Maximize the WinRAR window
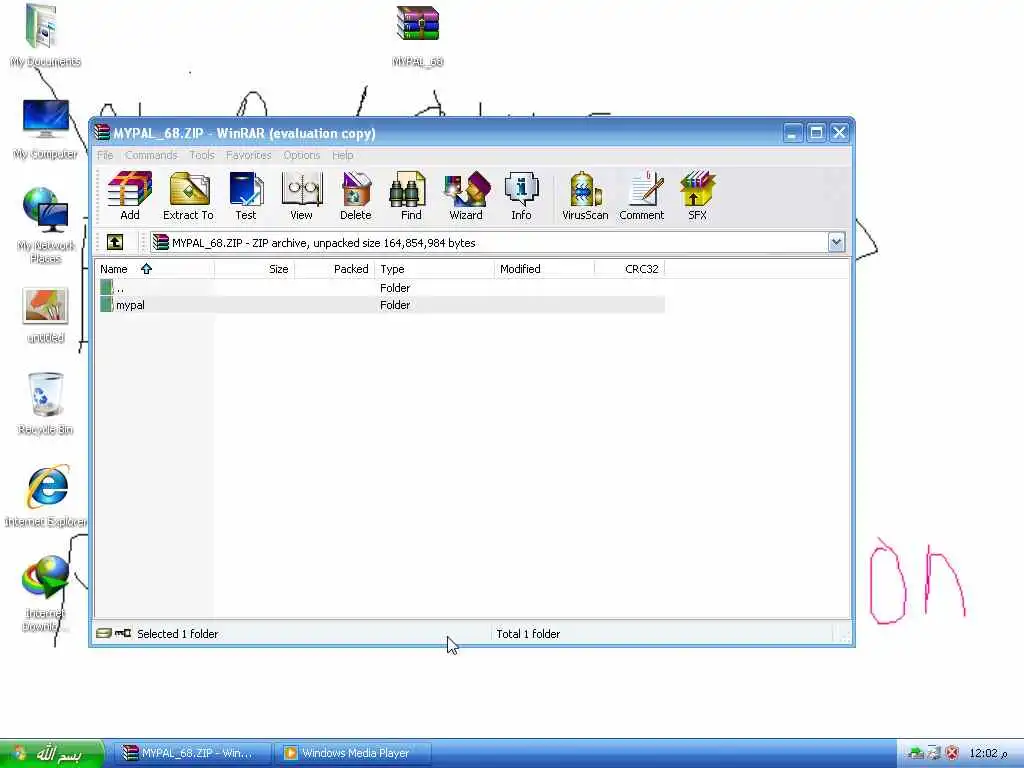 (816, 133)
